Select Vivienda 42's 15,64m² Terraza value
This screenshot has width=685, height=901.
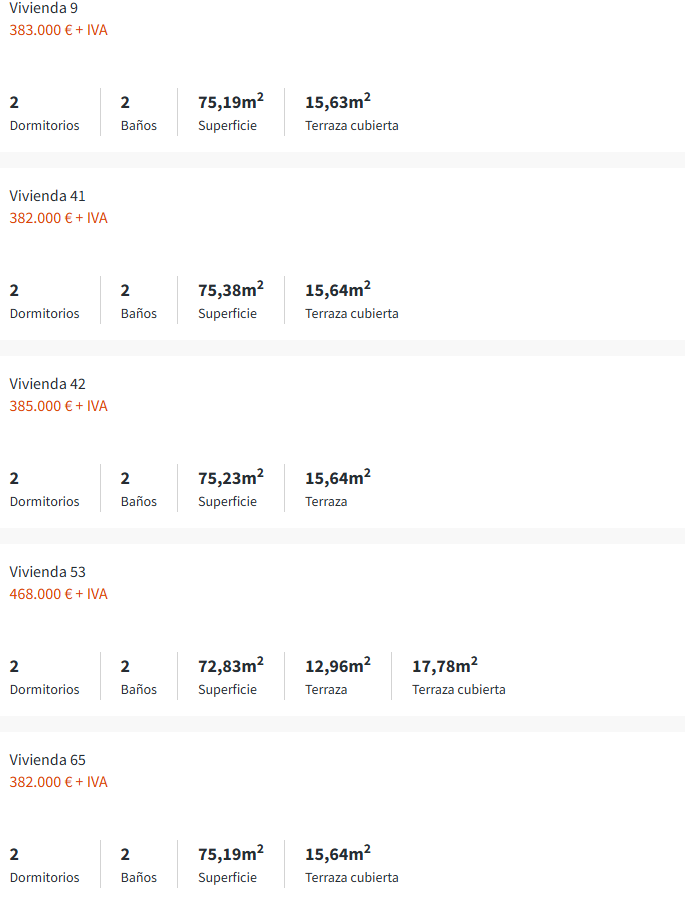[x=337, y=478]
